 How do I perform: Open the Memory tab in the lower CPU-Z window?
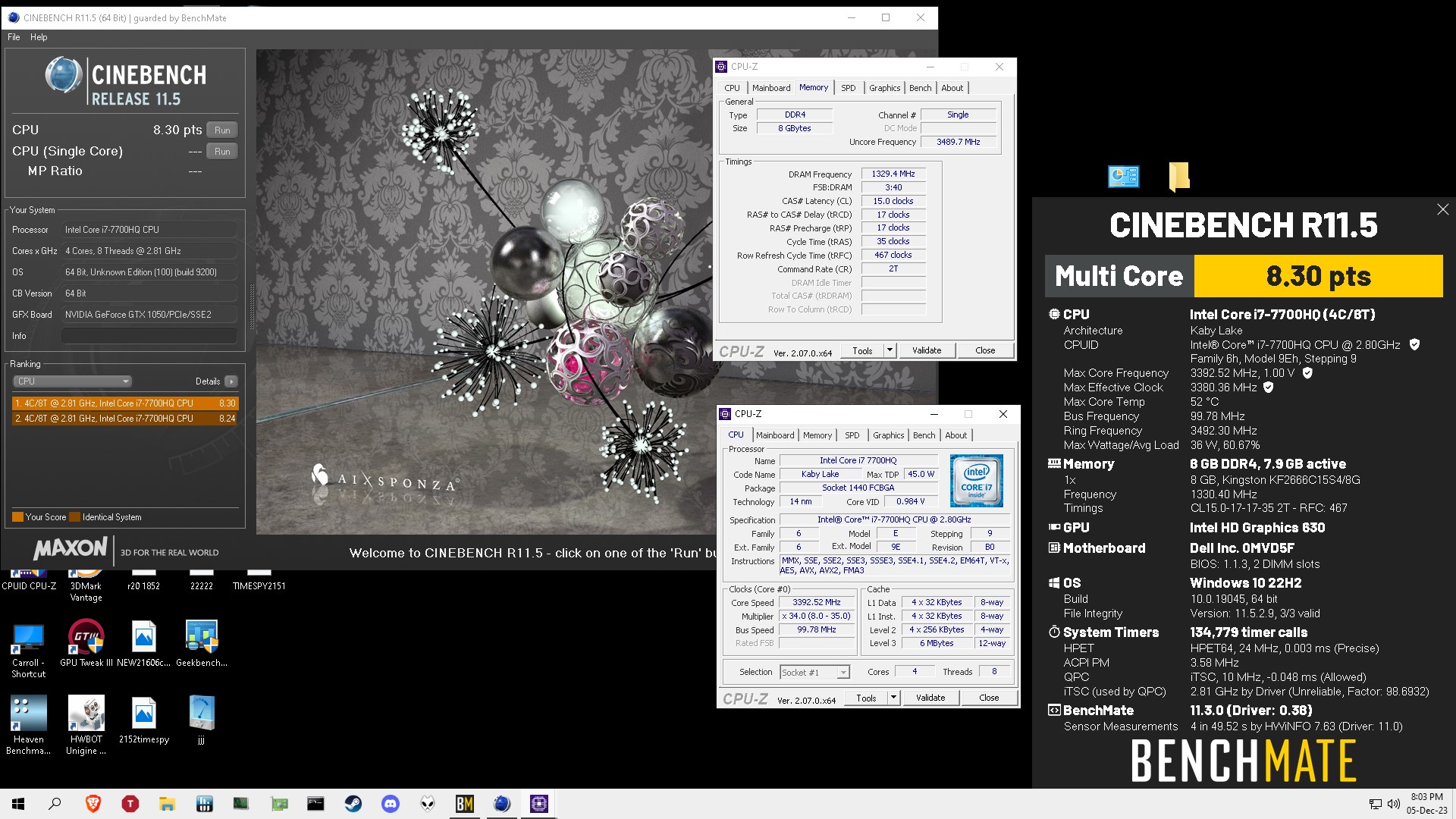click(817, 435)
